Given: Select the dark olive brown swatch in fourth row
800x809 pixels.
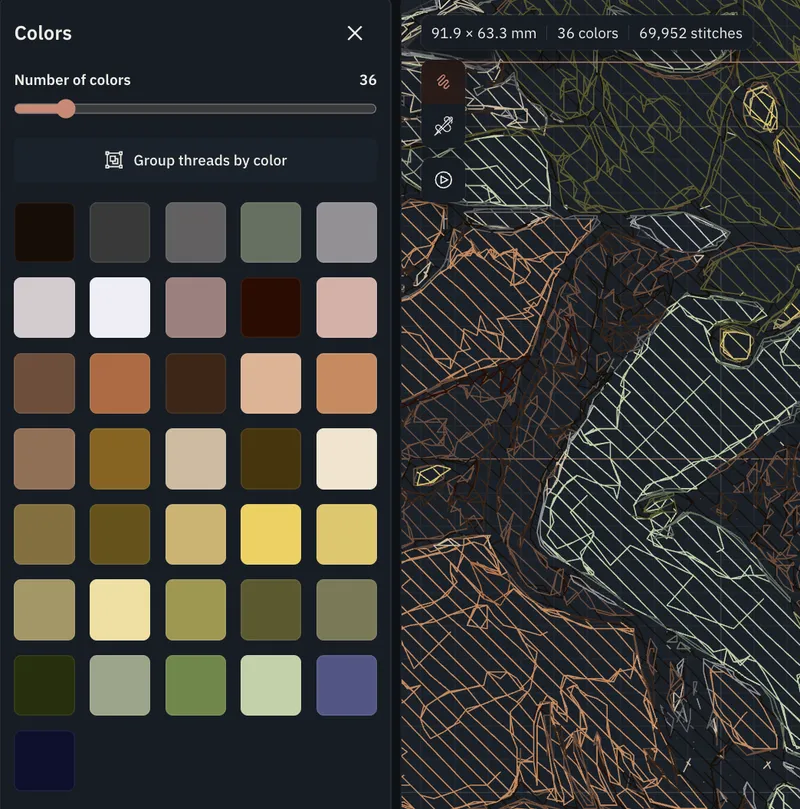Looking at the screenshot, I should [271, 459].
